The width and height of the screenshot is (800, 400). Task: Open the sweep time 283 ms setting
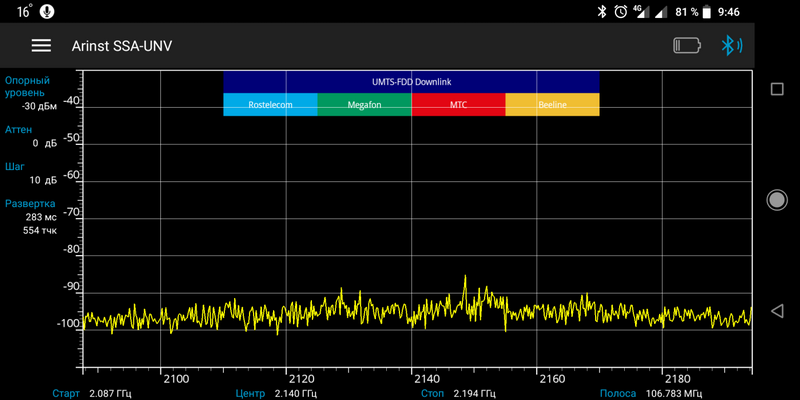pos(41,217)
